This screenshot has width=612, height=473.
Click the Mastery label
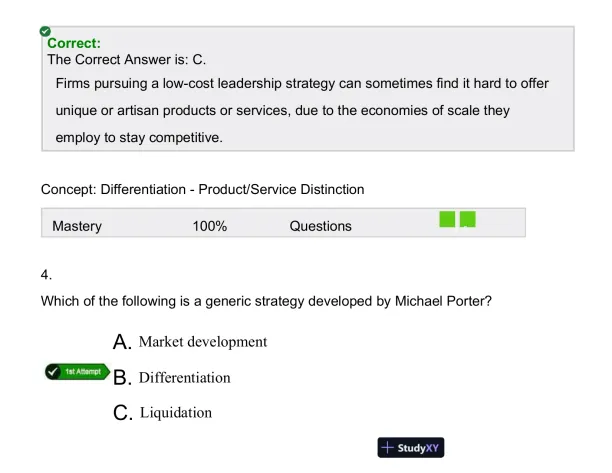pyautogui.click(x=77, y=226)
